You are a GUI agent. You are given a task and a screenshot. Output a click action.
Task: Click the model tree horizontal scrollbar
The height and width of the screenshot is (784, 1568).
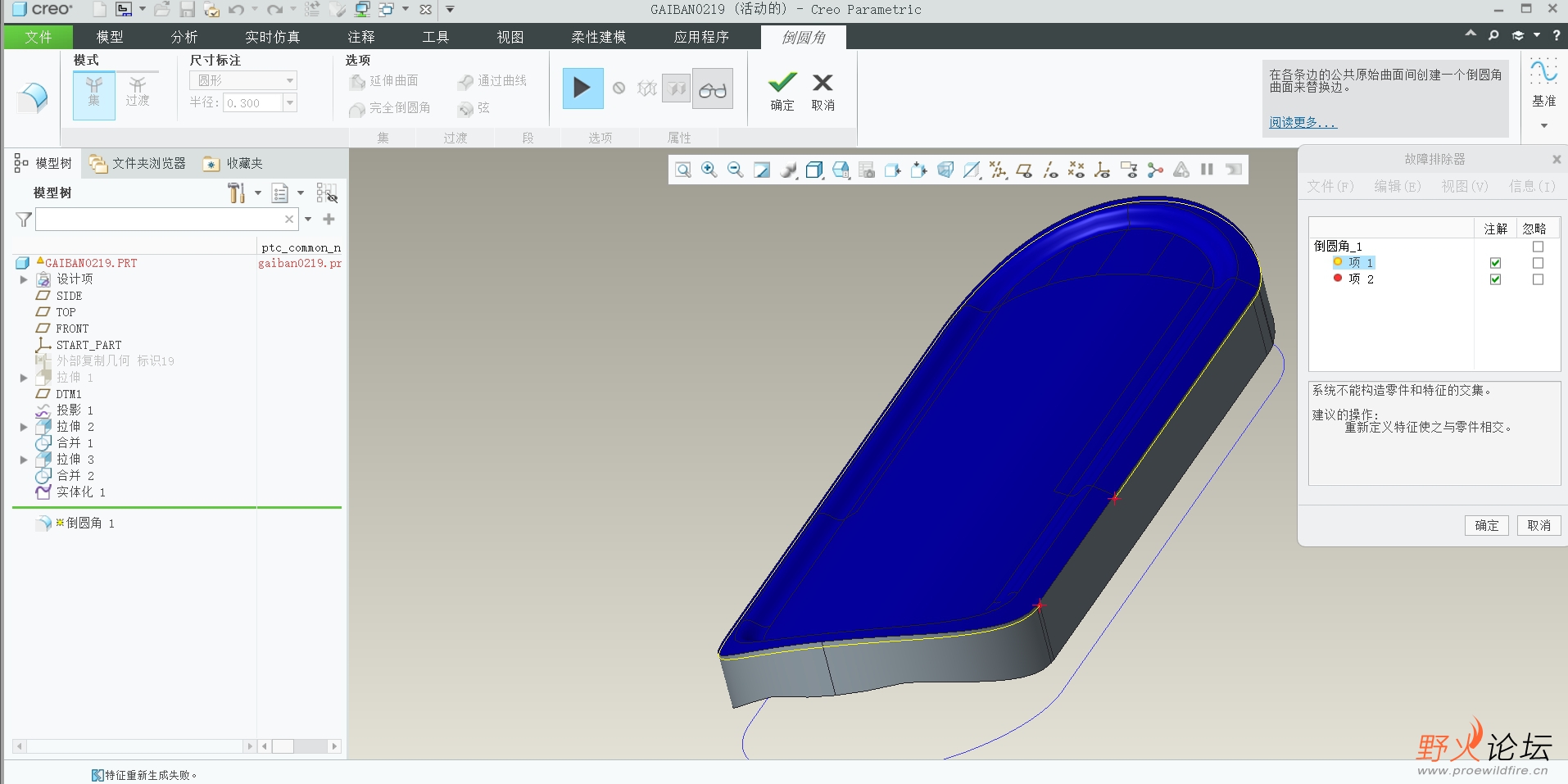(x=135, y=746)
